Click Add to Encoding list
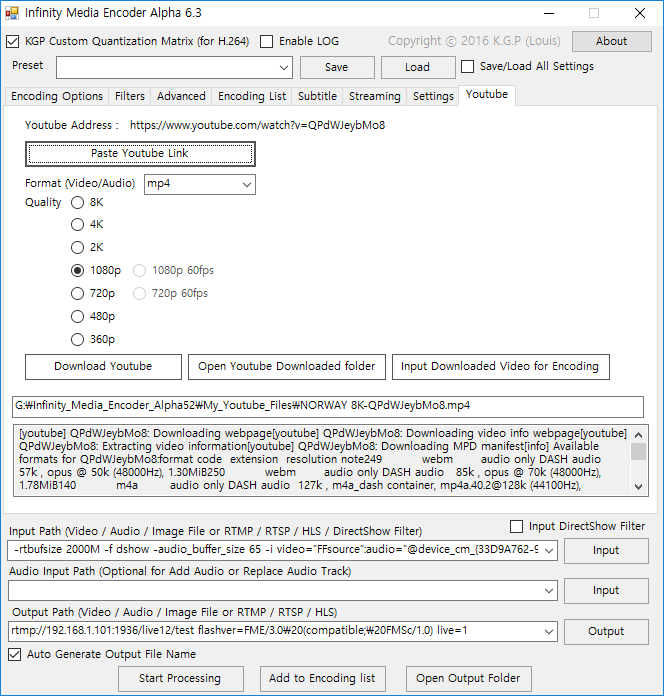Viewport: 664px width, 696px height. click(323, 679)
